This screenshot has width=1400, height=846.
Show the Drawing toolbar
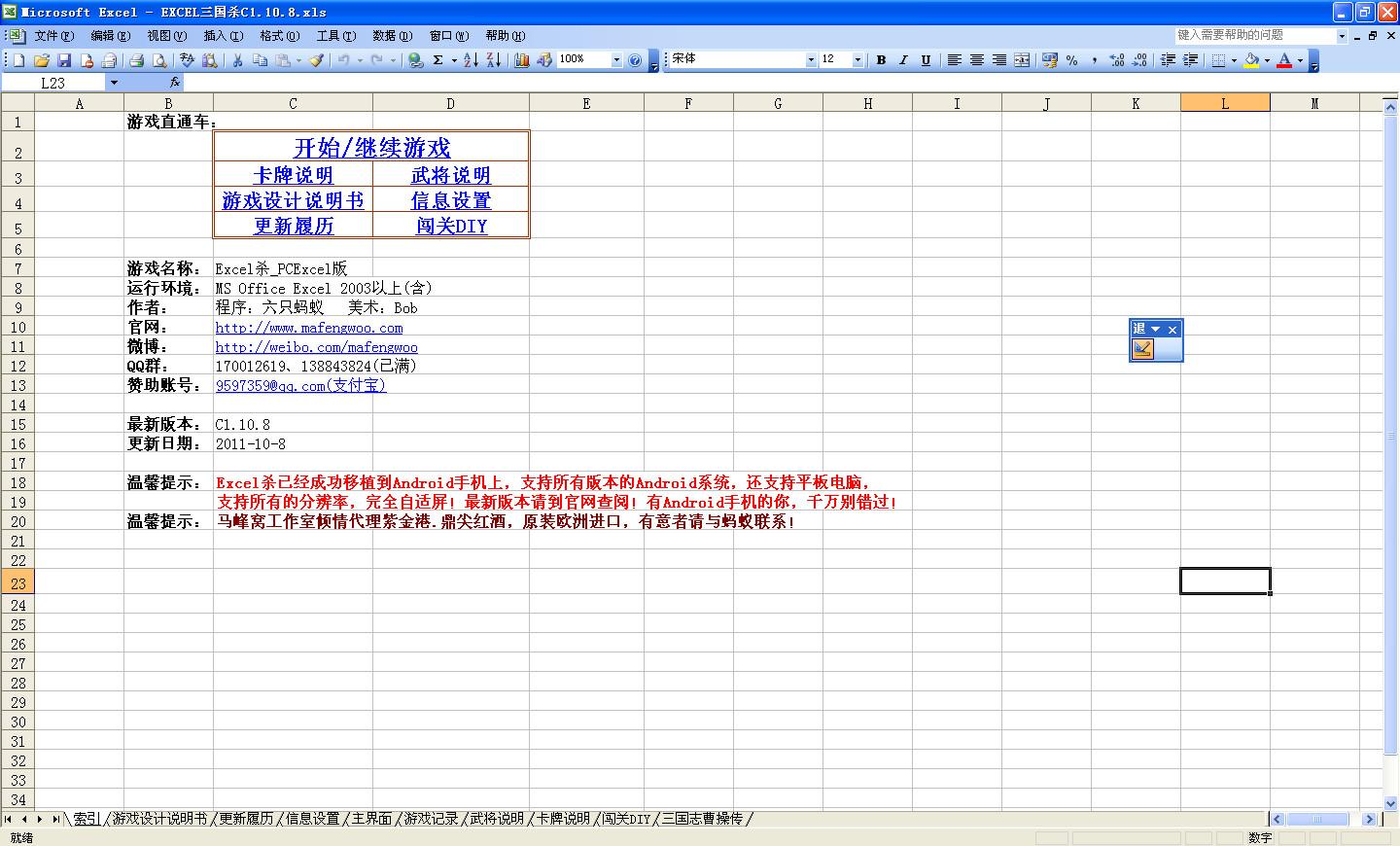pos(544,60)
